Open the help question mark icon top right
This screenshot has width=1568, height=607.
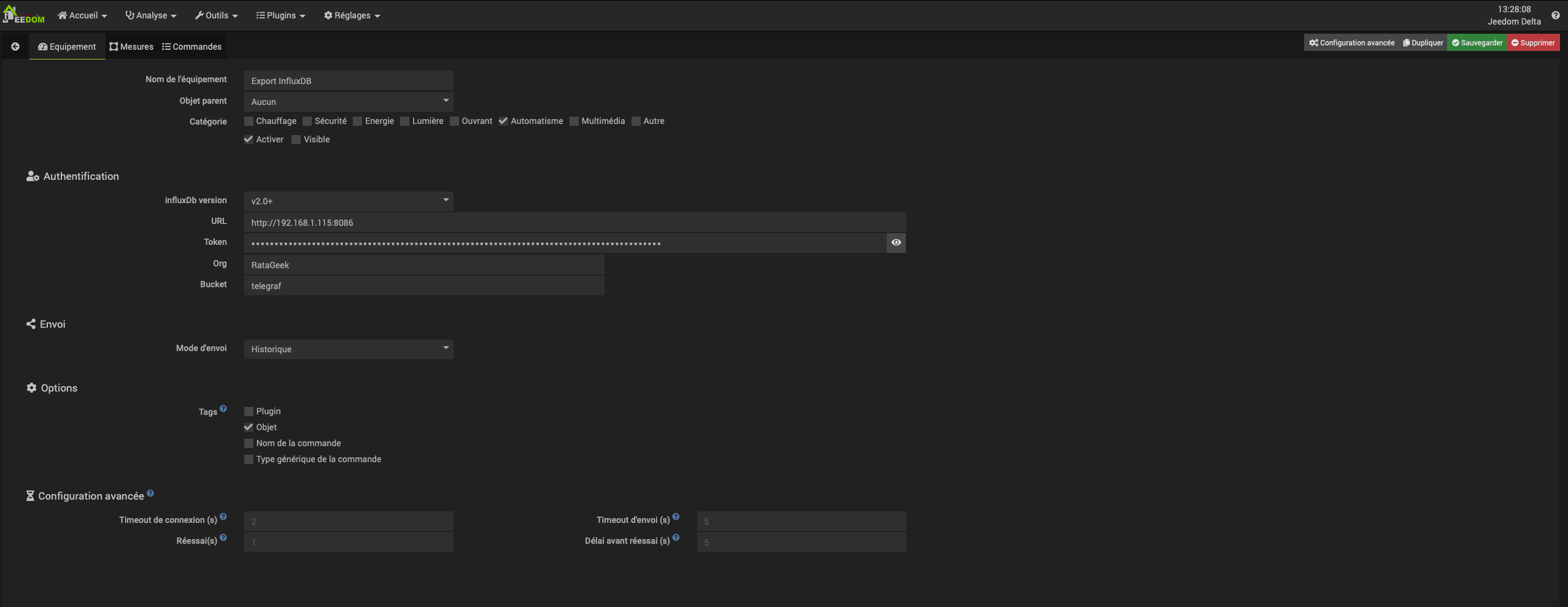coord(1555,15)
